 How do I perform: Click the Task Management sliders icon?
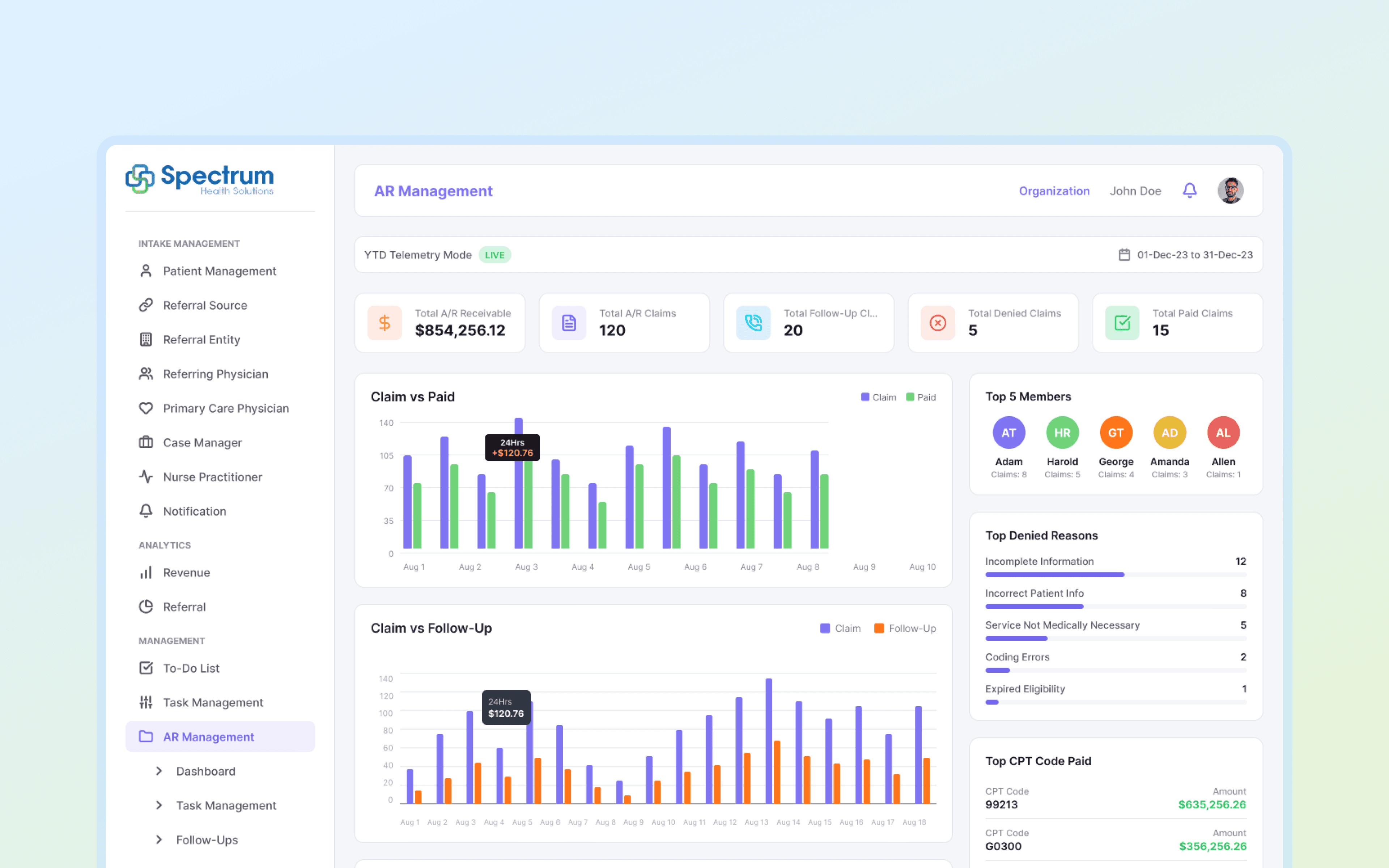[146, 703]
